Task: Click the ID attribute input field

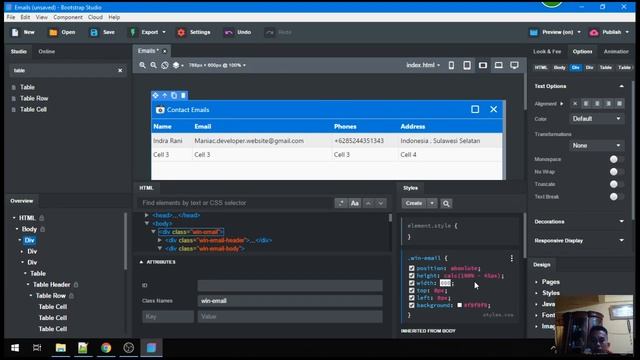Action: pyautogui.click(x=290, y=285)
